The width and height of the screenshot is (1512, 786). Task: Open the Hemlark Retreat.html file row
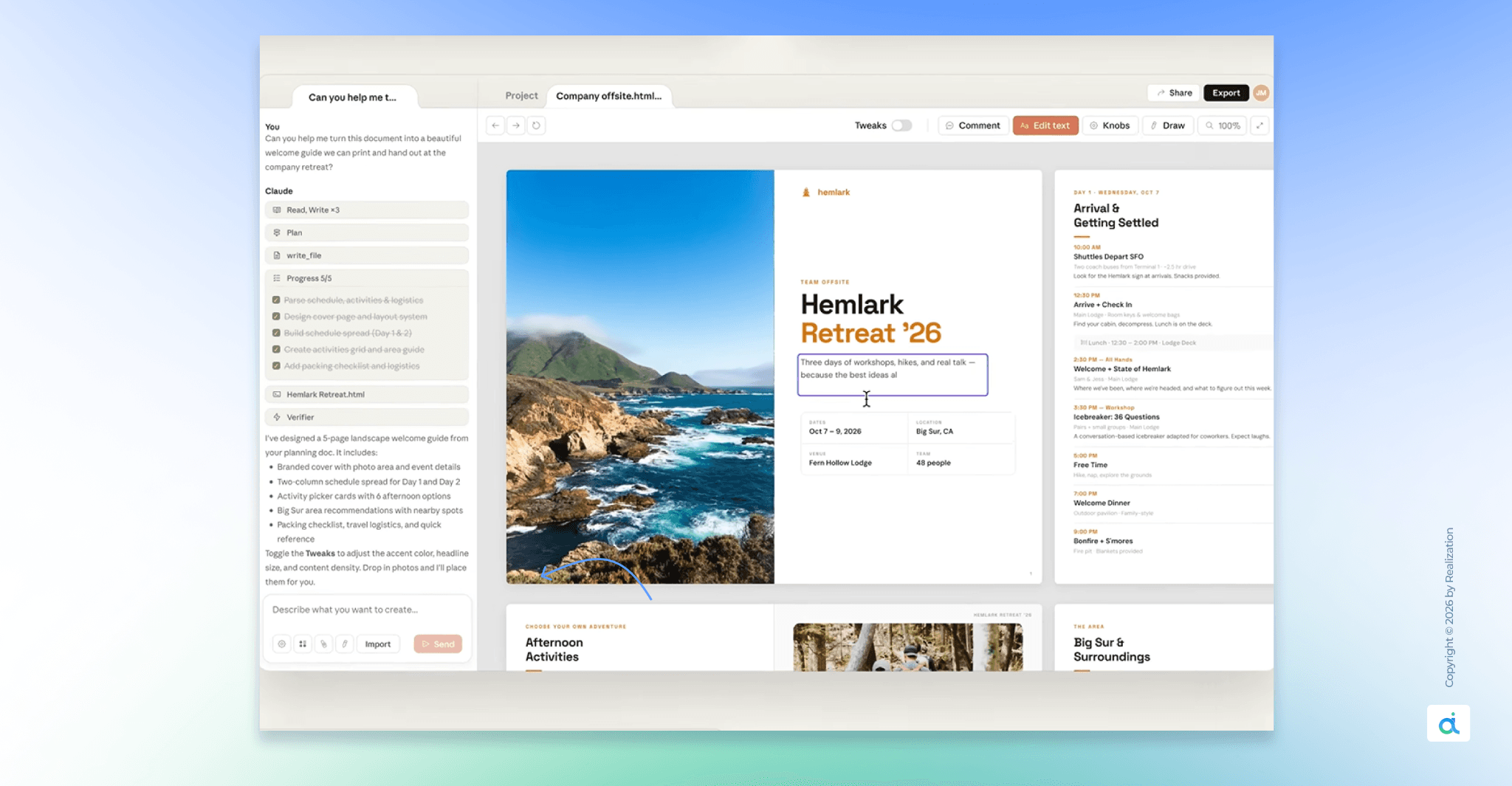[367, 395]
